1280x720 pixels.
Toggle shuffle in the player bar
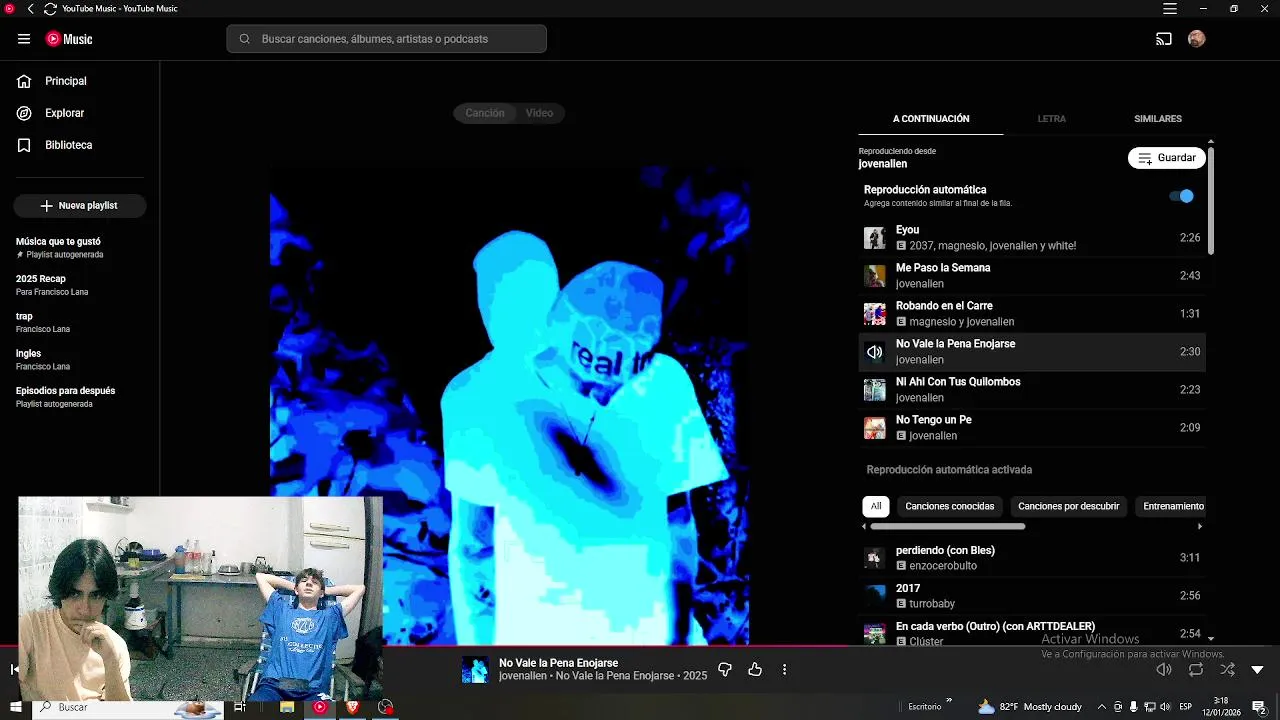tap(1227, 669)
